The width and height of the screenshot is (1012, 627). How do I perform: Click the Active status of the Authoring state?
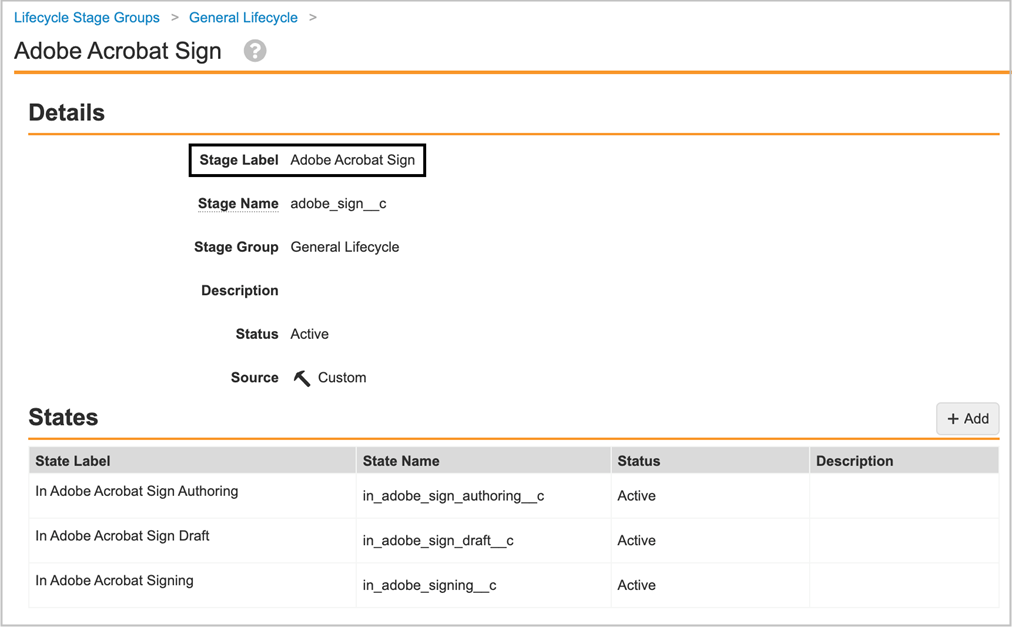point(636,495)
